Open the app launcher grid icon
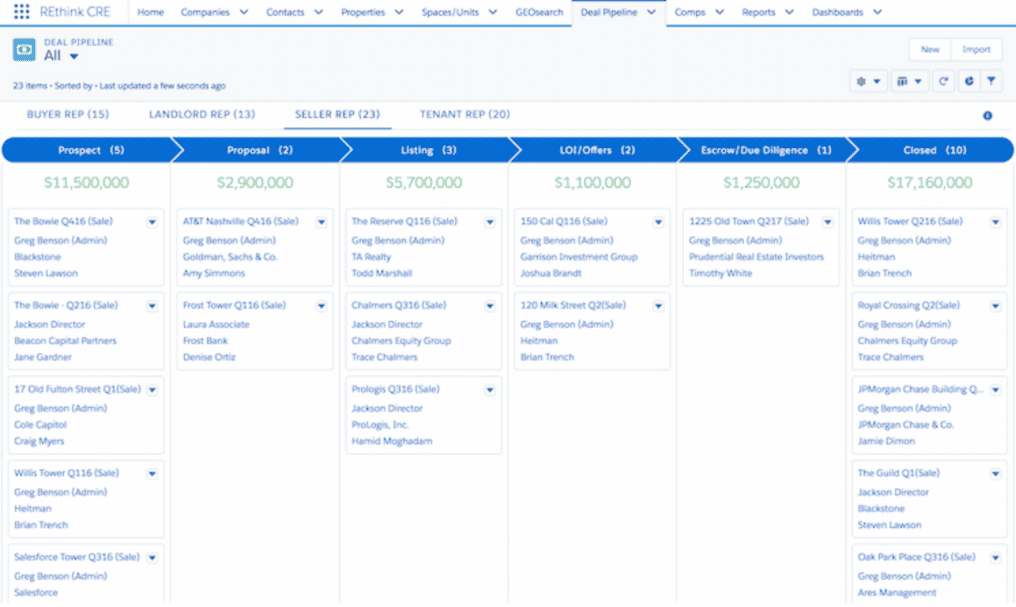This screenshot has height=607, width=1016. (21, 12)
